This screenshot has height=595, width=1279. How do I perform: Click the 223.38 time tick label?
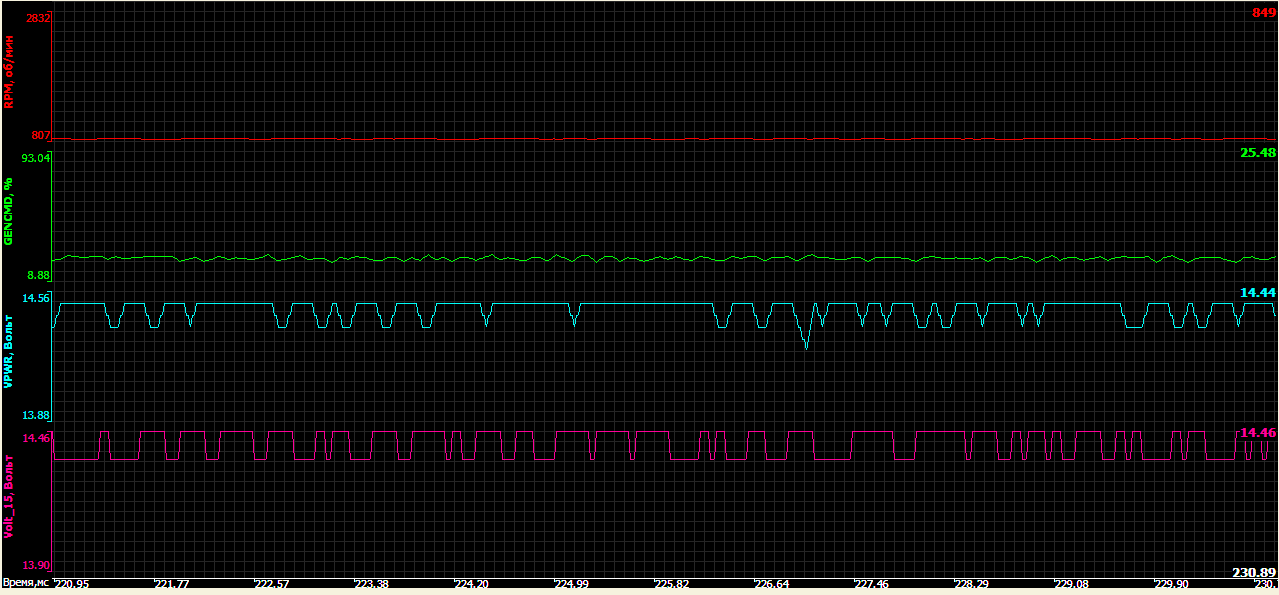tap(372, 584)
